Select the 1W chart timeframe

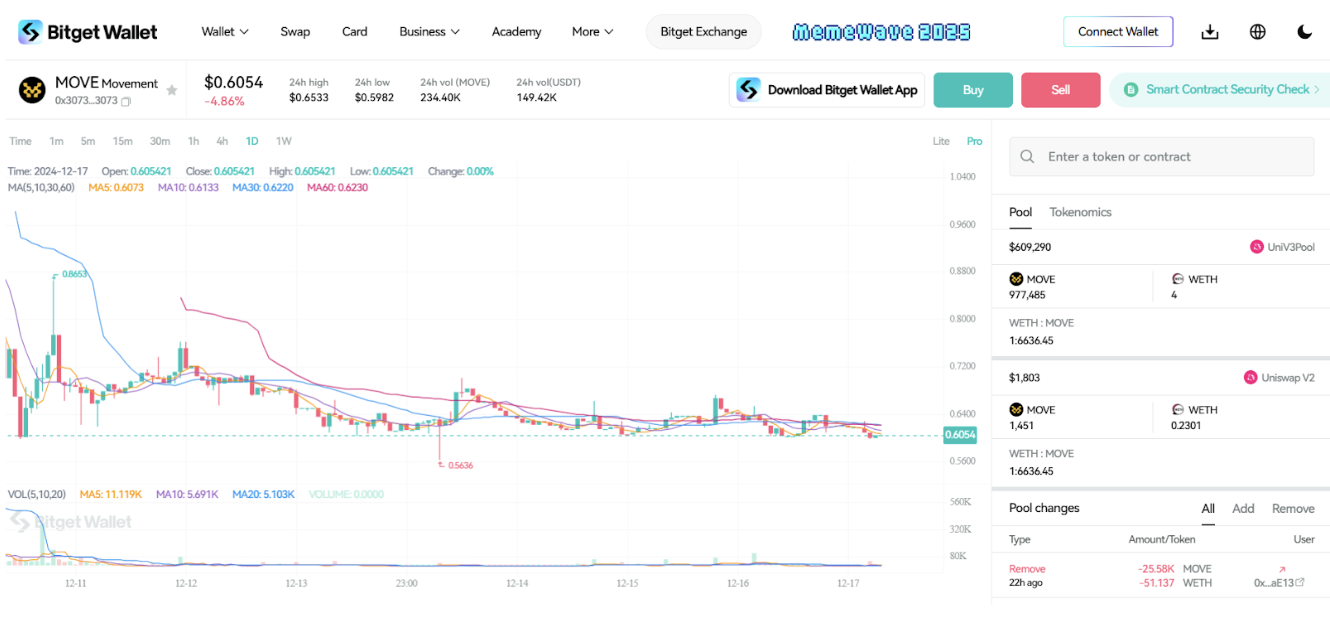point(284,141)
